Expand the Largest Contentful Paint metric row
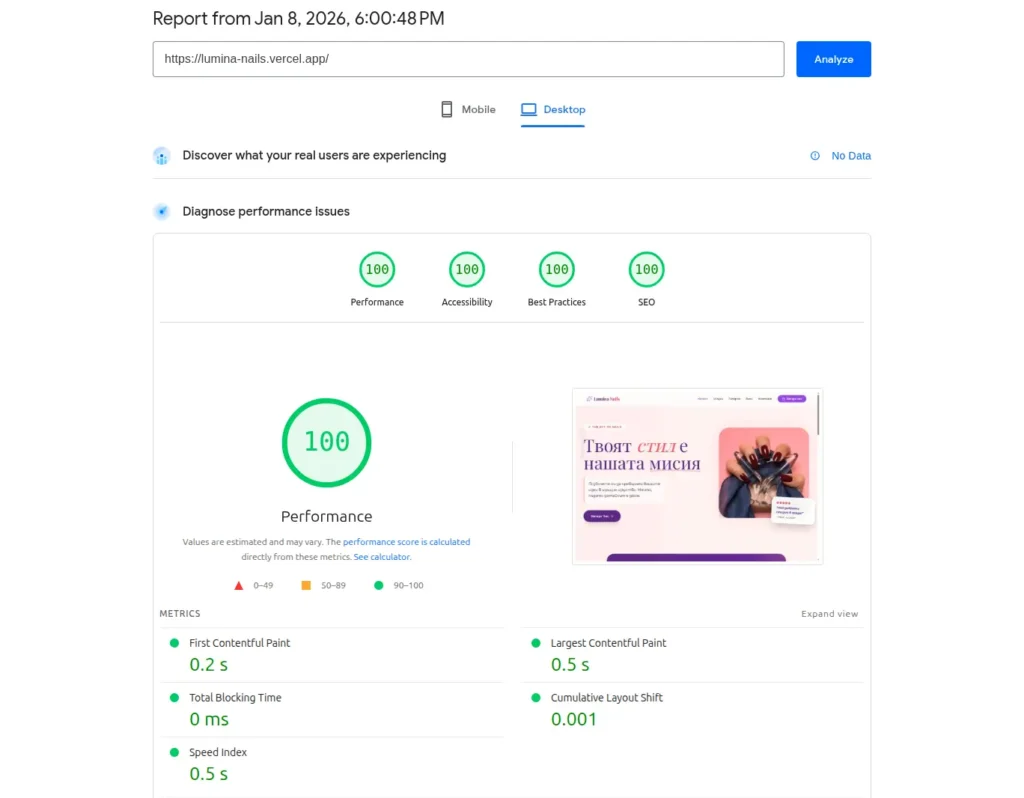 (608, 643)
